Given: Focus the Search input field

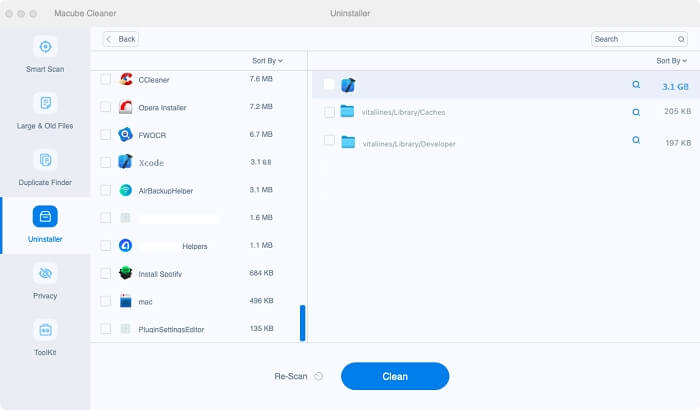Looking at the screenshot, I should tap(639, 39).
